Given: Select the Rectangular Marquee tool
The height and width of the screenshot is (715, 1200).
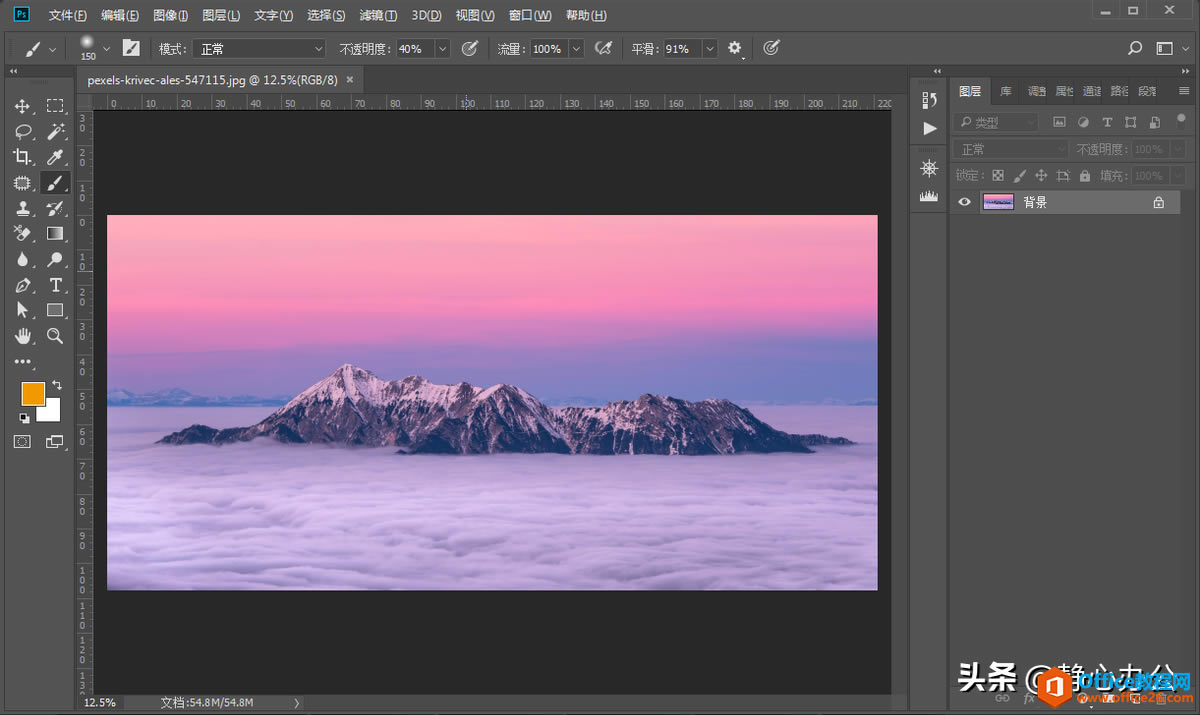Looking at the screenshot, I should tap(55, 106).
